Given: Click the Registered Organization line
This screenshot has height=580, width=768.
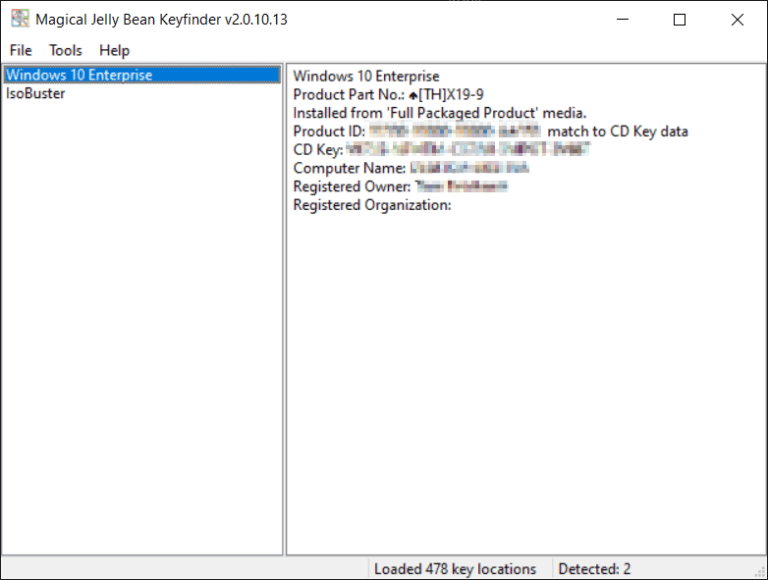Looking at the screenshot, I should pyautogui.click(x=372, y=205).
